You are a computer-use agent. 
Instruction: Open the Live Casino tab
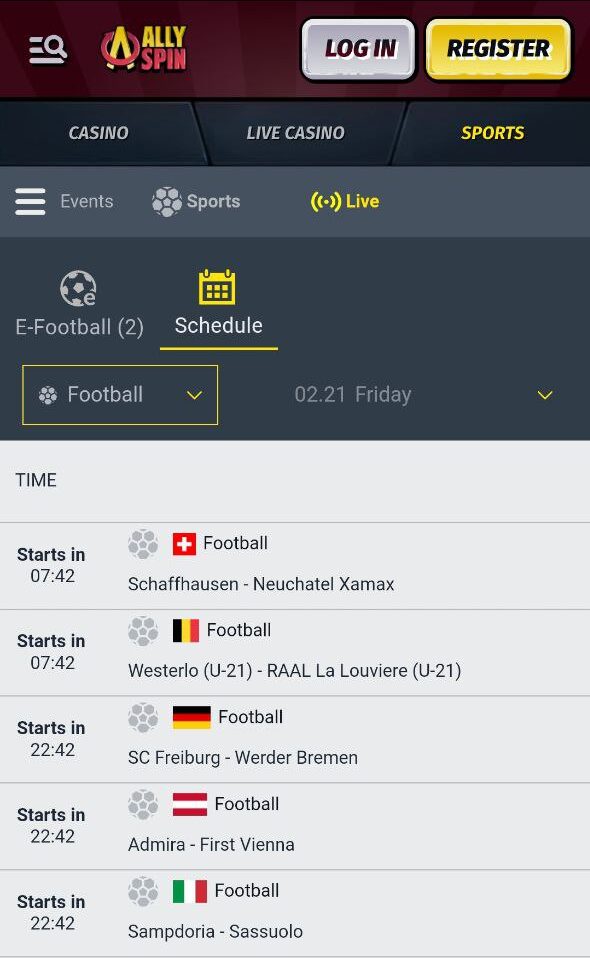296,133
